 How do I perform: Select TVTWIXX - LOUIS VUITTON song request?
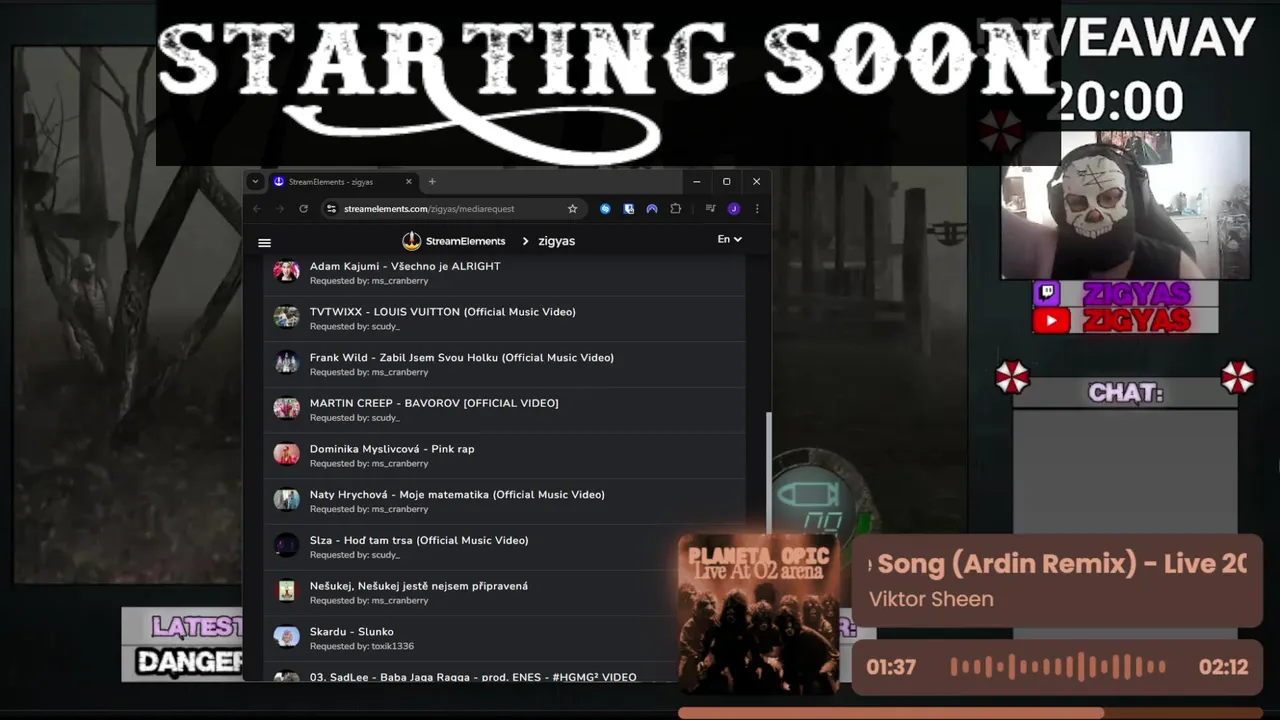tap(504, 319)
